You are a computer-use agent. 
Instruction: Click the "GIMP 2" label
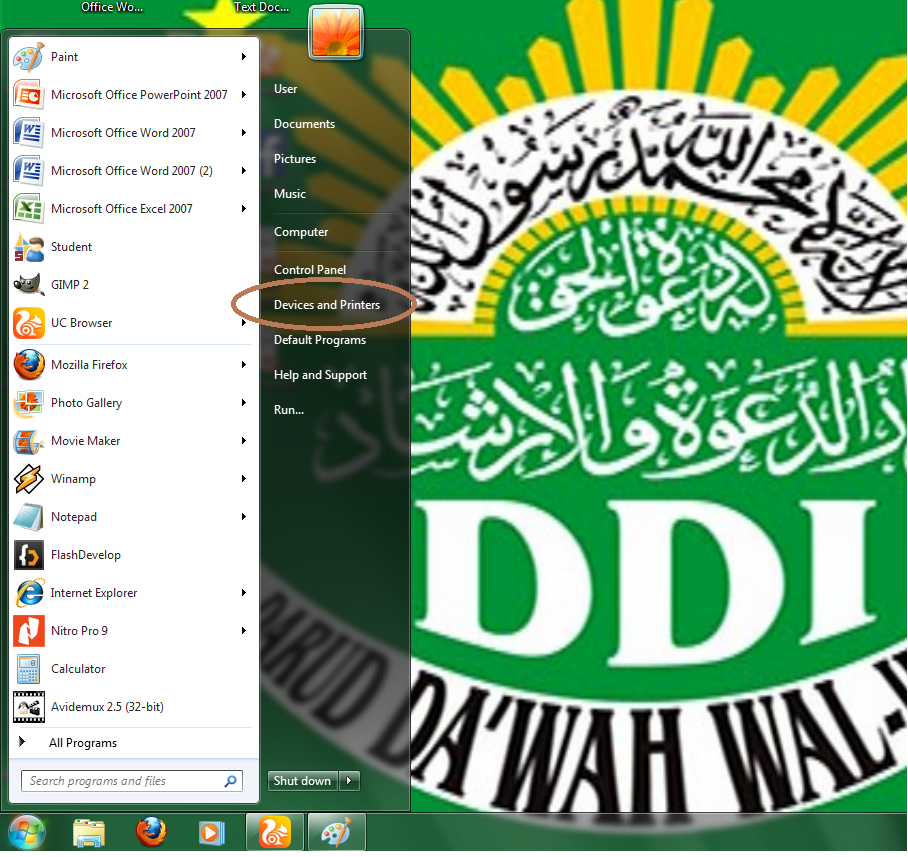[x=69, y=285]
